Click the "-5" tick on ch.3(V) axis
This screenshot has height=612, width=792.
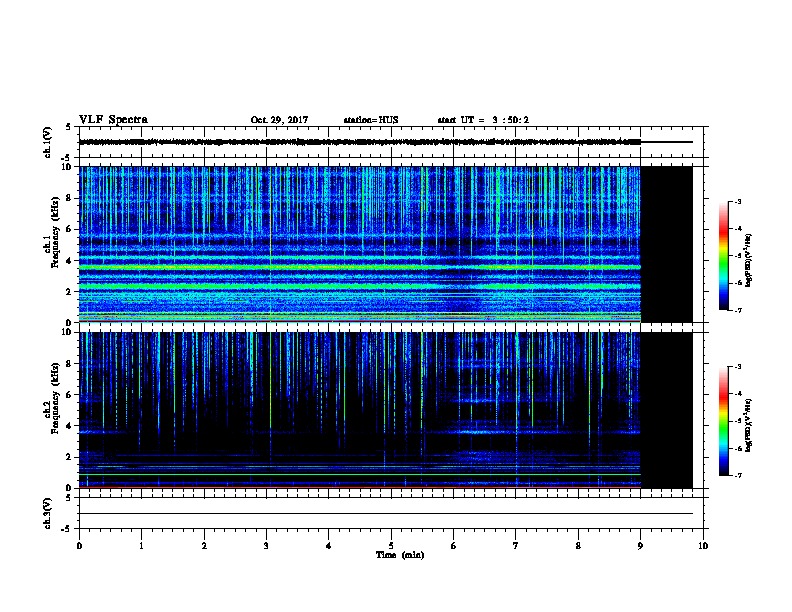pos(68,529)
